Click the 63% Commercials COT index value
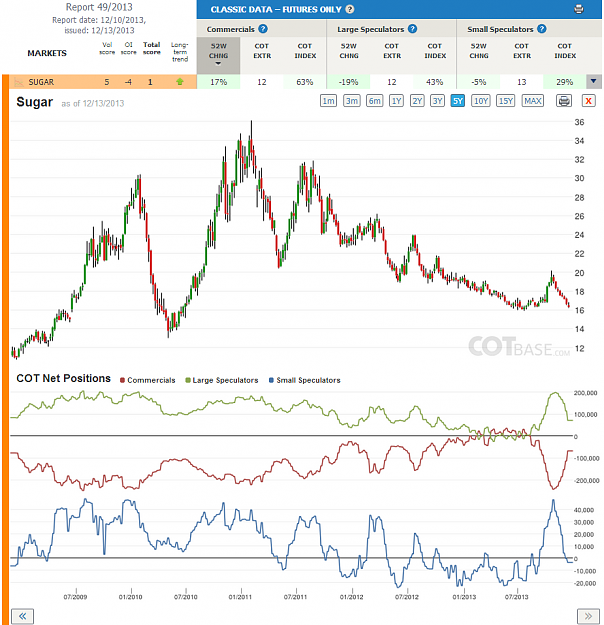 [305, 82]
